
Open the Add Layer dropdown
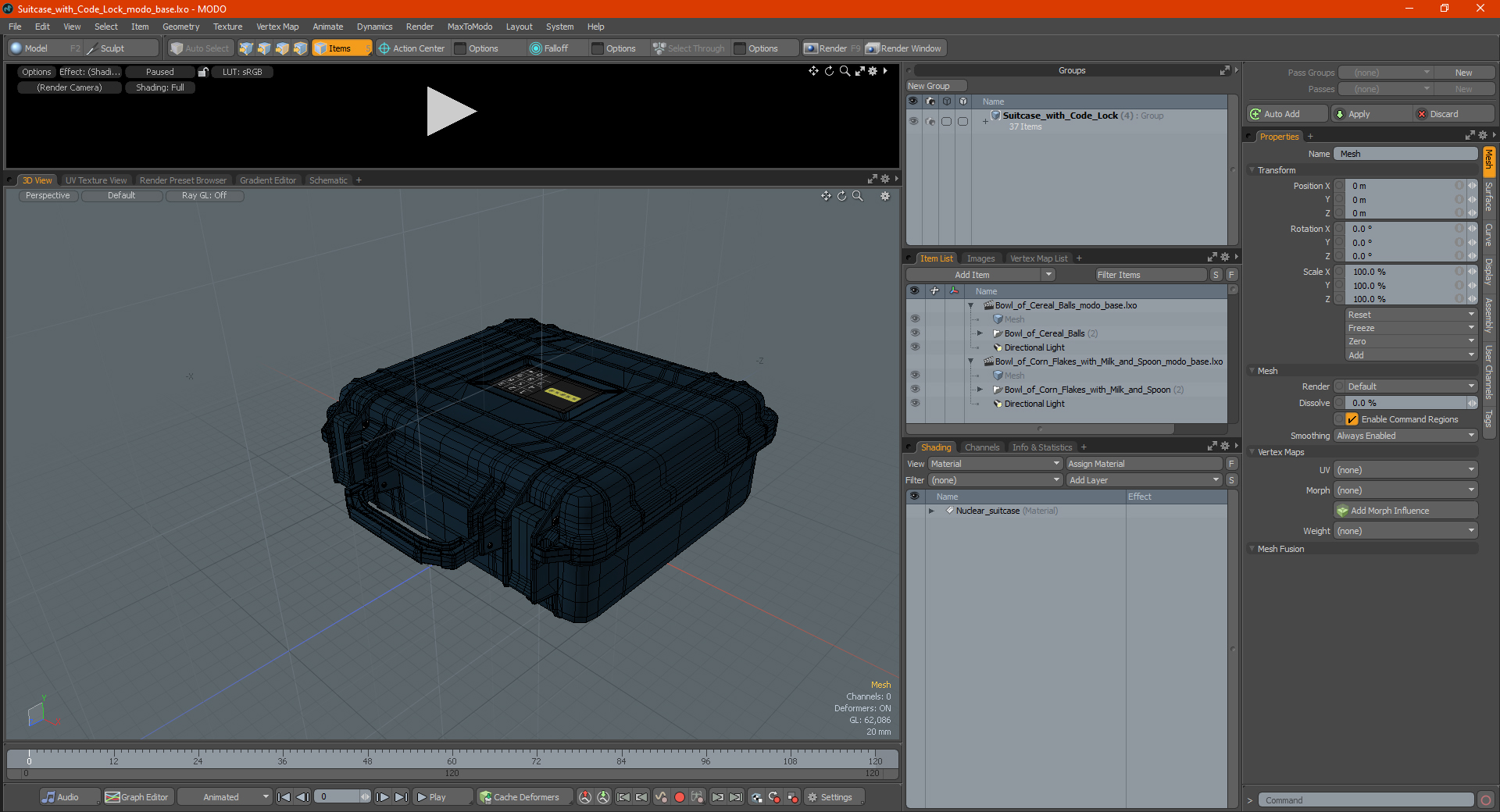click(x=1144, y=480)
